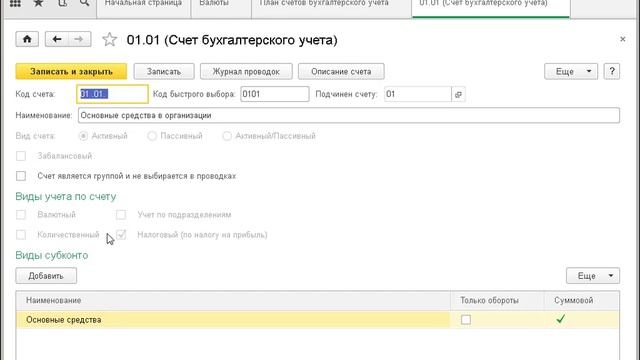Screen dimensions: 640x360
Task: Expand the top Еще dropdown menu
Action: (571, 71)
